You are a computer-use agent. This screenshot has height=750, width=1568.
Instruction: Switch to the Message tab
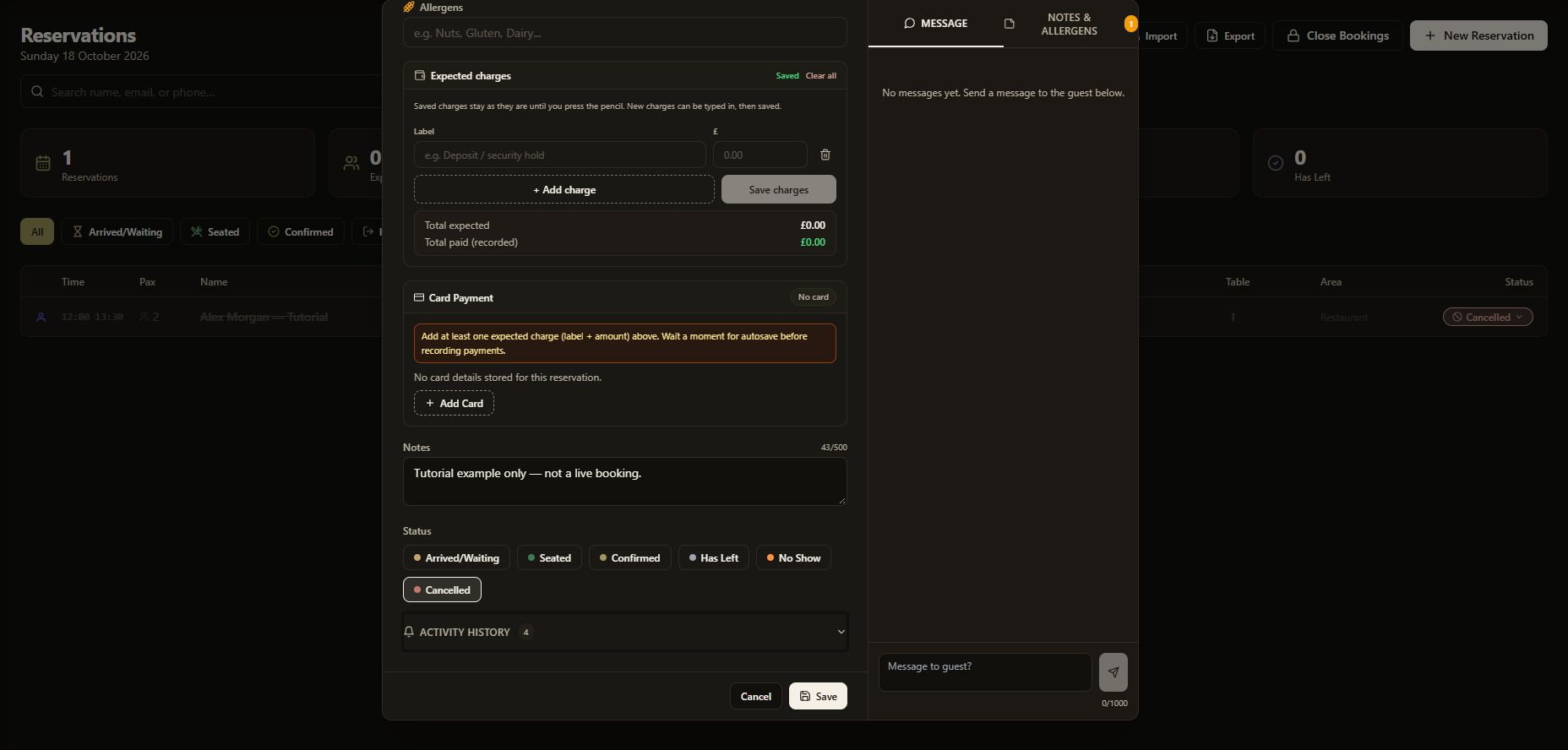click(x=936, y=24)
